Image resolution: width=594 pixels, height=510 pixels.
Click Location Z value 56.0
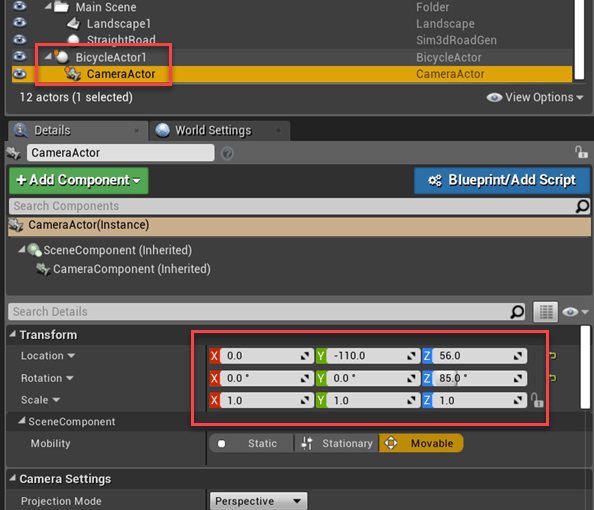tap(479, 356)
